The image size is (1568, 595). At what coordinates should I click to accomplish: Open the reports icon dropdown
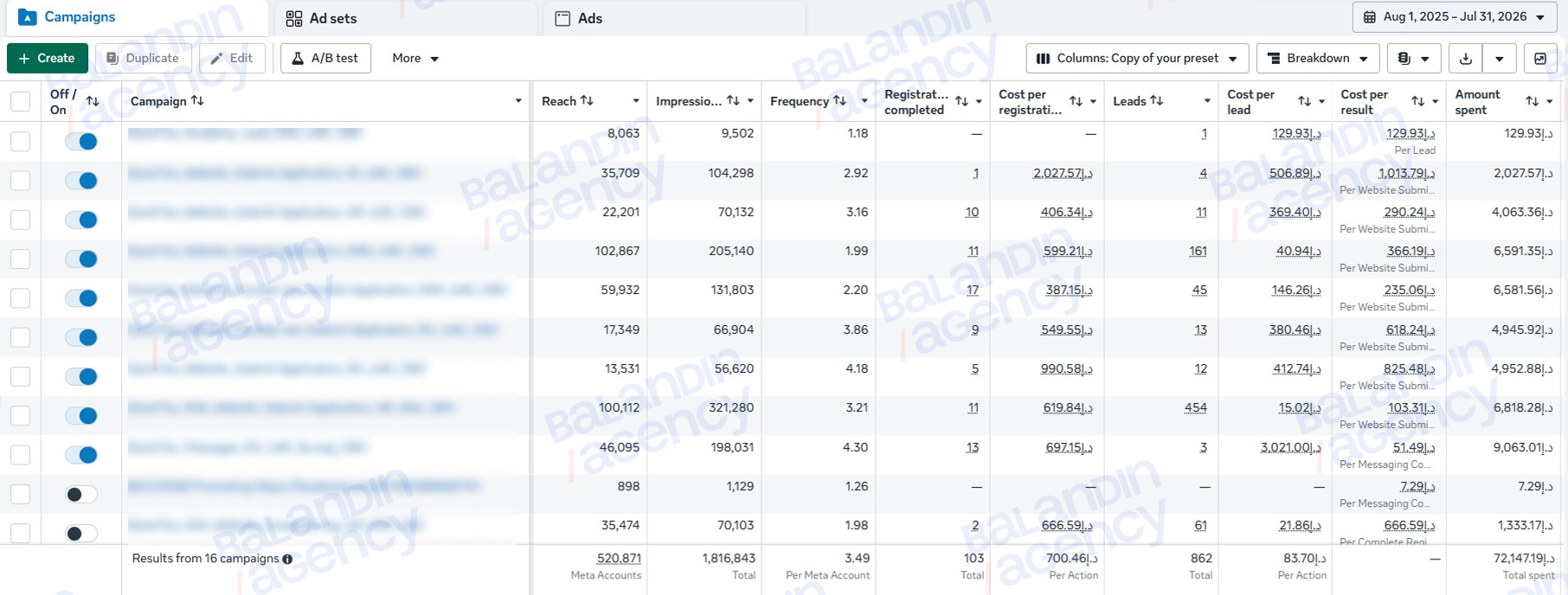pyautogui.click(x=1414, y=58)
